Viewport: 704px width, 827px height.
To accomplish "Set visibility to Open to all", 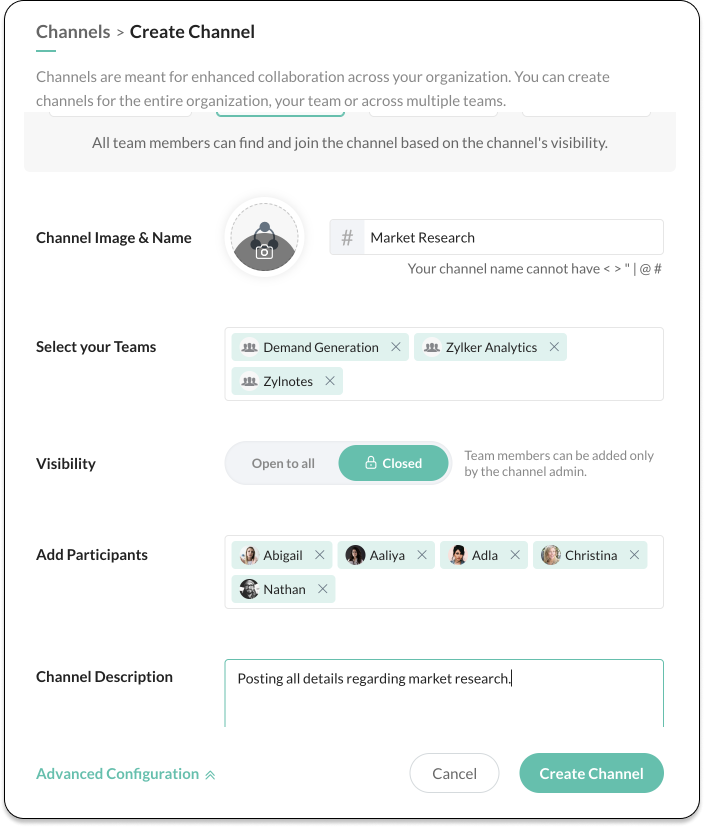I will (x=283, y=464).
